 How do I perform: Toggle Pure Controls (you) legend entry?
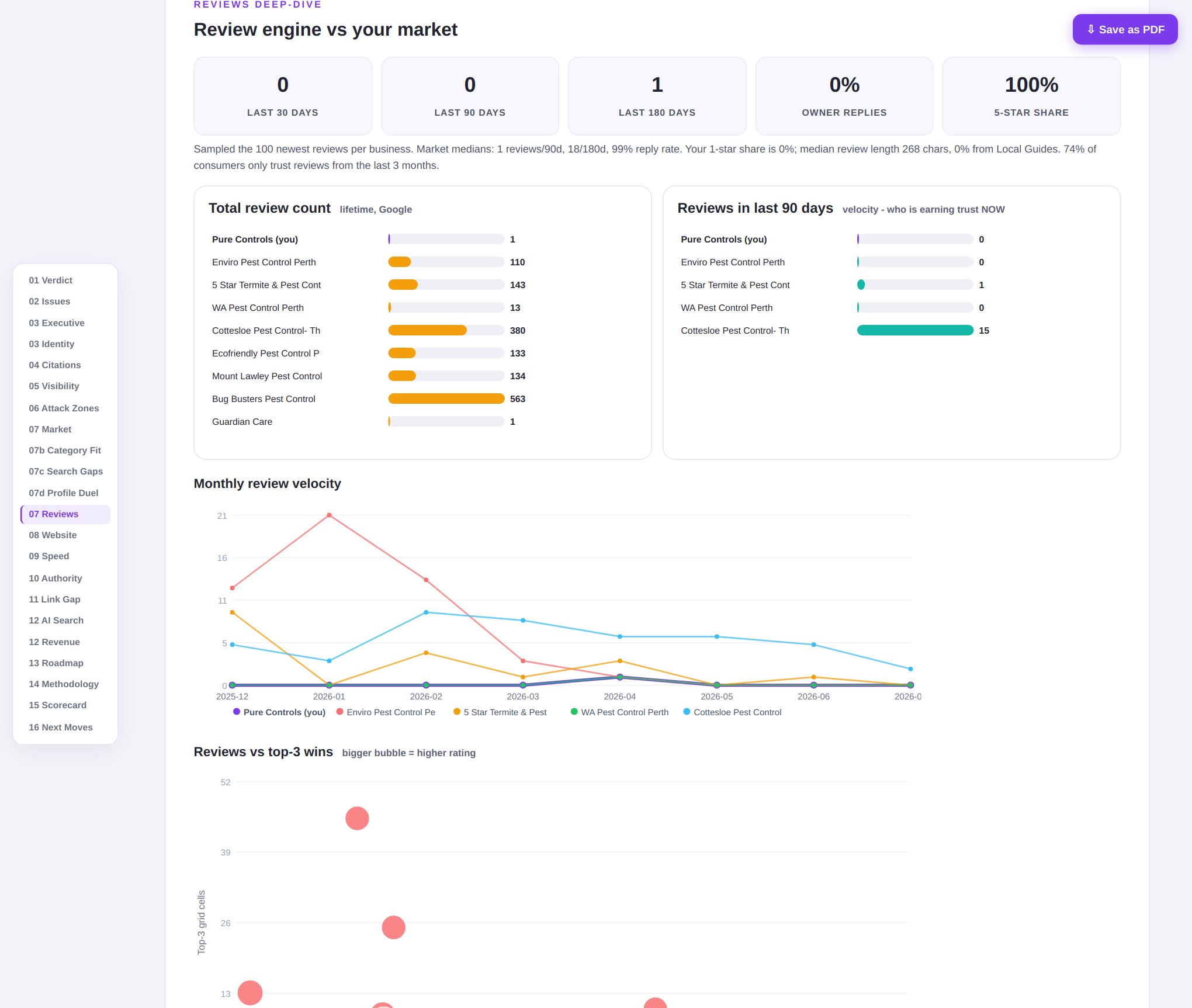(279, 712)
